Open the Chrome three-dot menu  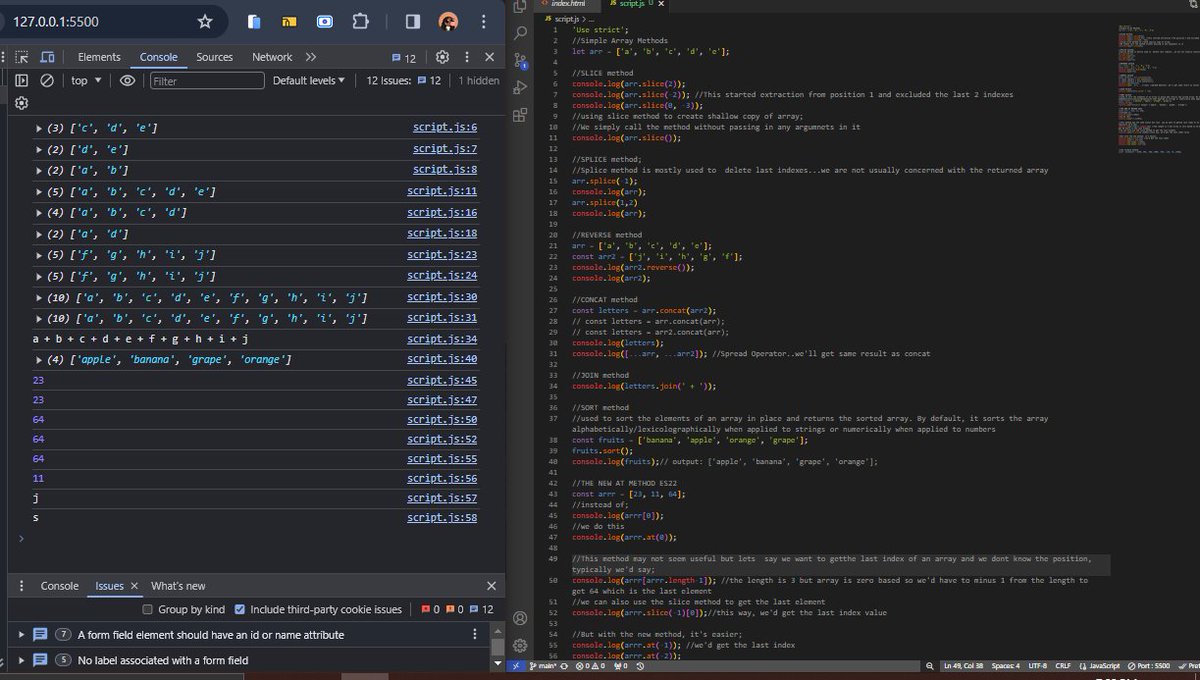point(483,21)
